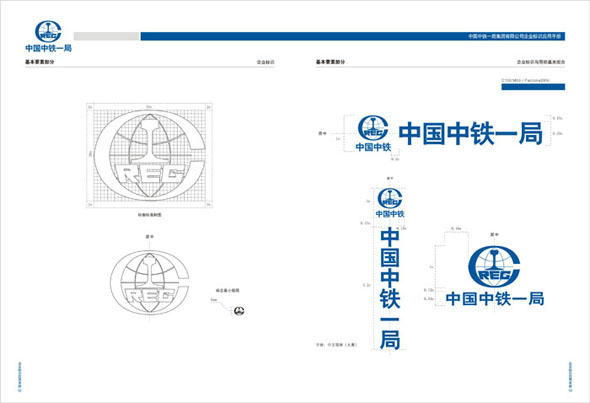Image resolution: width=590 pixels, height=403 pixels.
Task: Click the right page 基本要素部分 heading
Action: [330, 62]
